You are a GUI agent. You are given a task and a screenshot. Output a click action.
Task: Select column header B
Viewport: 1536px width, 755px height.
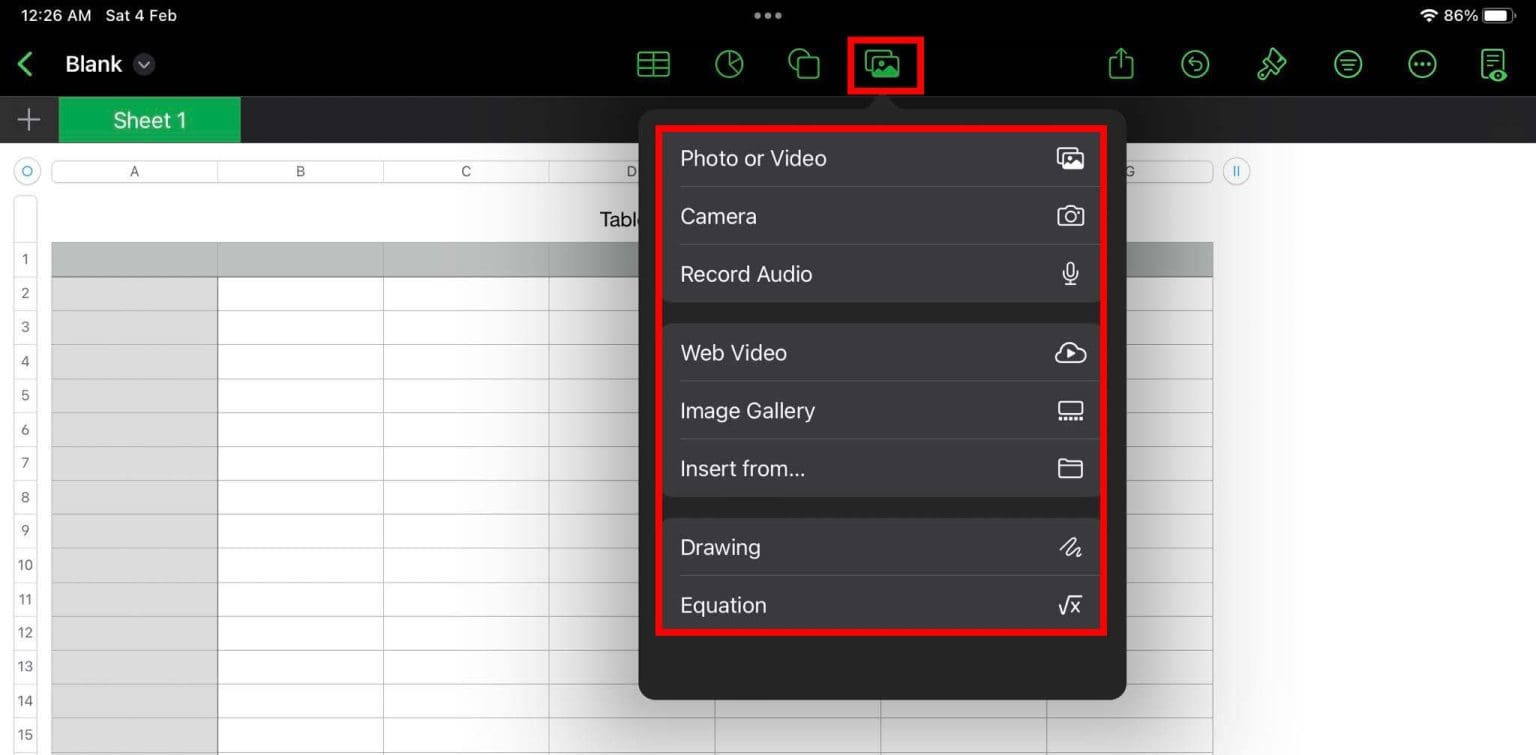300,170
